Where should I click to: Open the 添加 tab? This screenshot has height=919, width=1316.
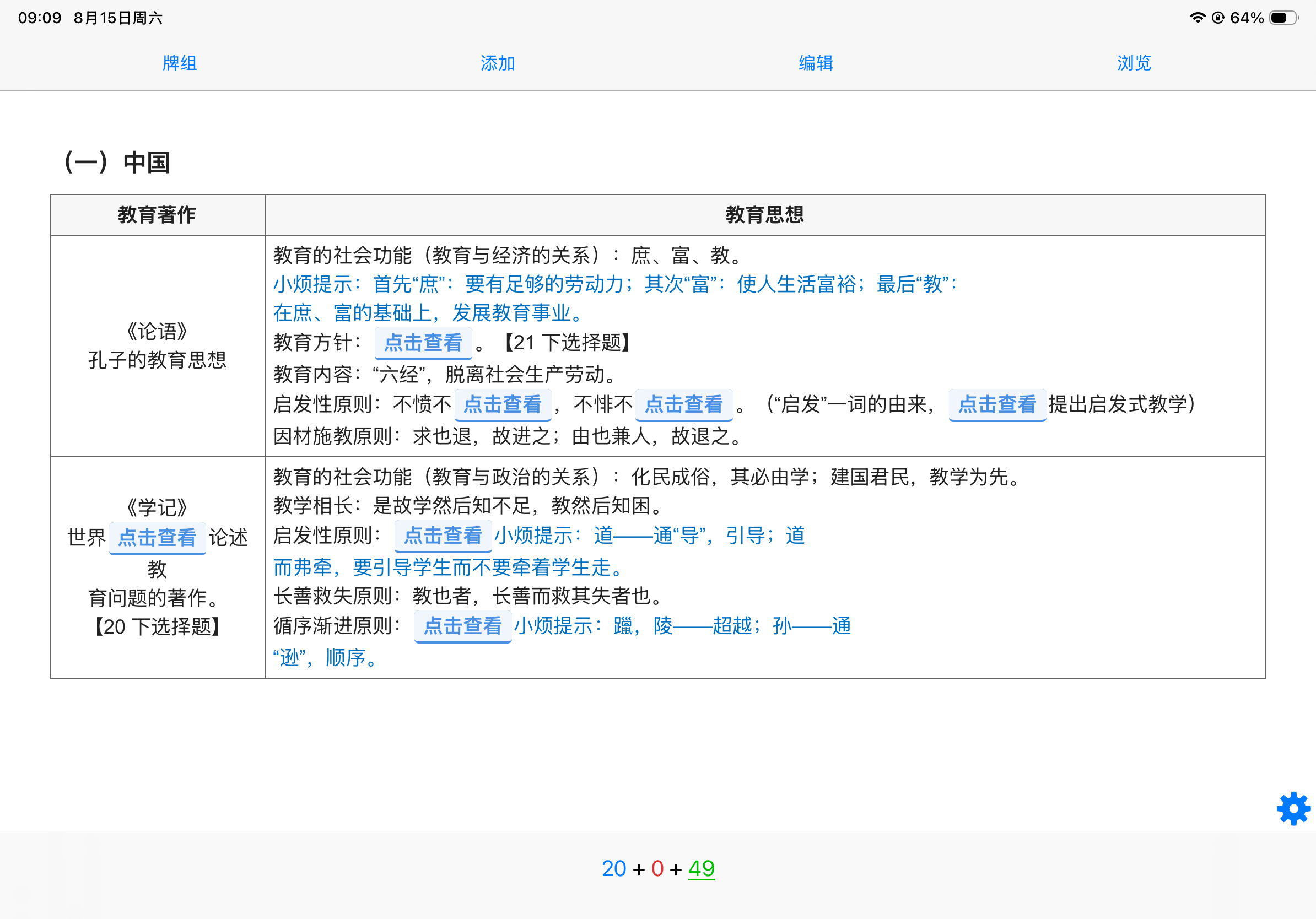[x=498, y=63]
